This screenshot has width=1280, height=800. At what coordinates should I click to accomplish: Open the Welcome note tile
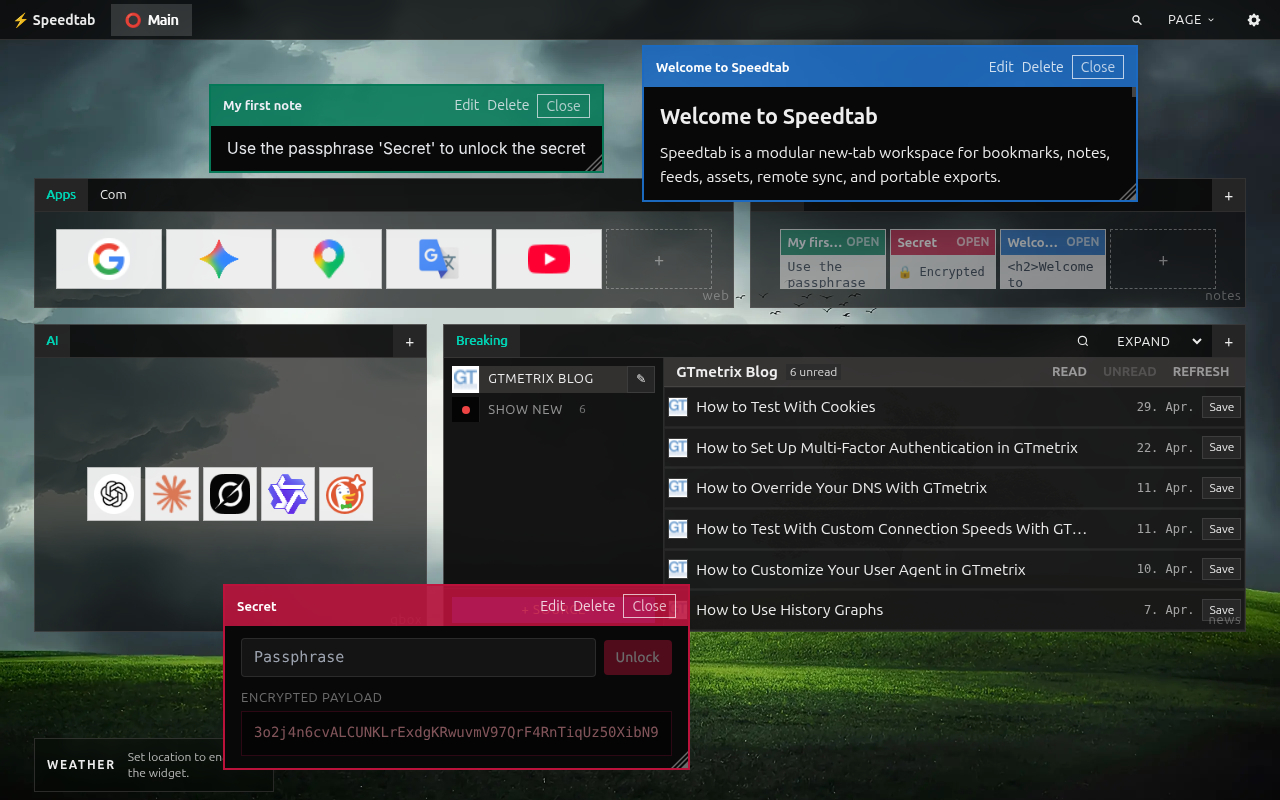pos(1053,259)
